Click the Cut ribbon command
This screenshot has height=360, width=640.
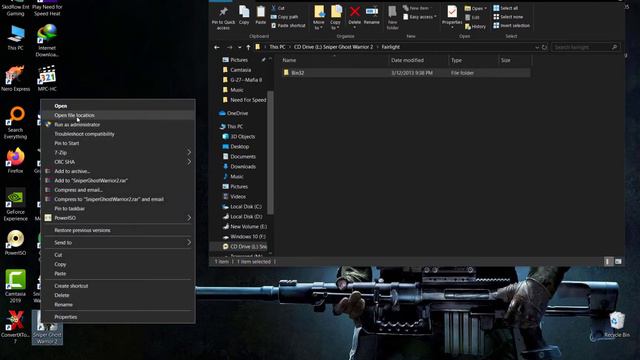(278, 8)
